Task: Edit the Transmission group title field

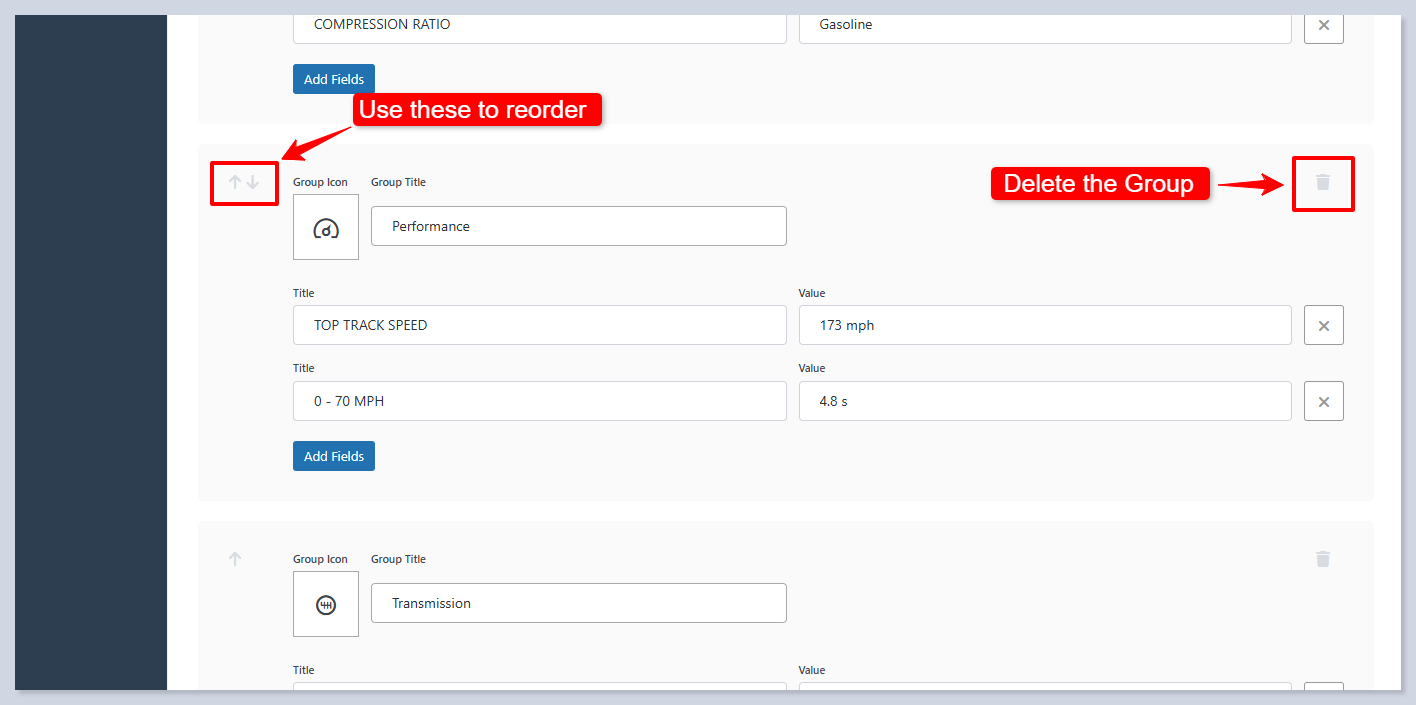Action: click(x=578, y=603)
